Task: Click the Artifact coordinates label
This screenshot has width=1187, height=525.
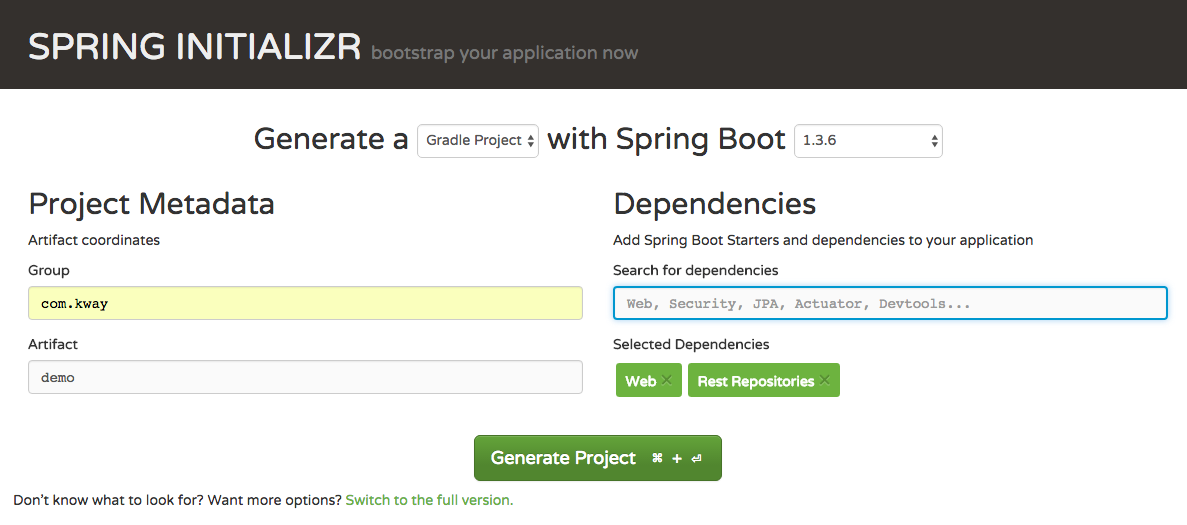Action: (x=94, y=240)
